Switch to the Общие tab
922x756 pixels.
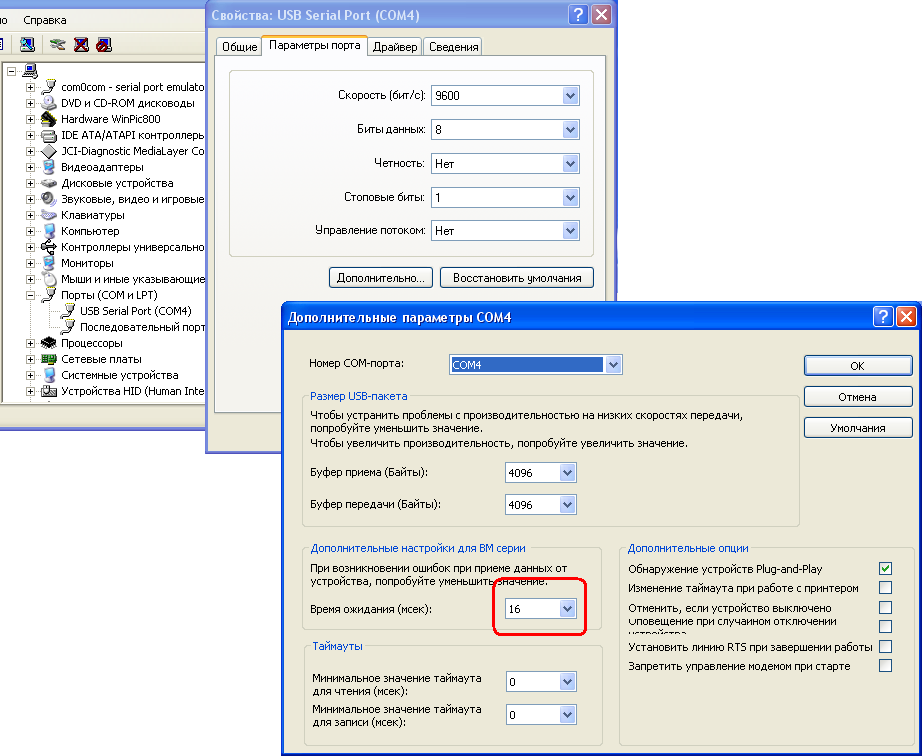(239, 46)
